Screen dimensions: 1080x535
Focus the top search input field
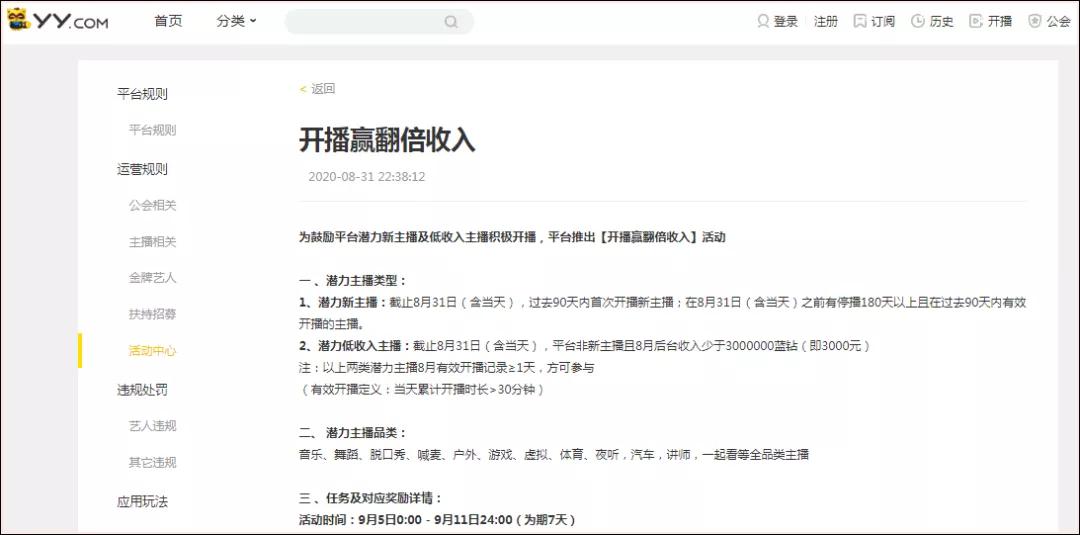[x=379, y=22]
